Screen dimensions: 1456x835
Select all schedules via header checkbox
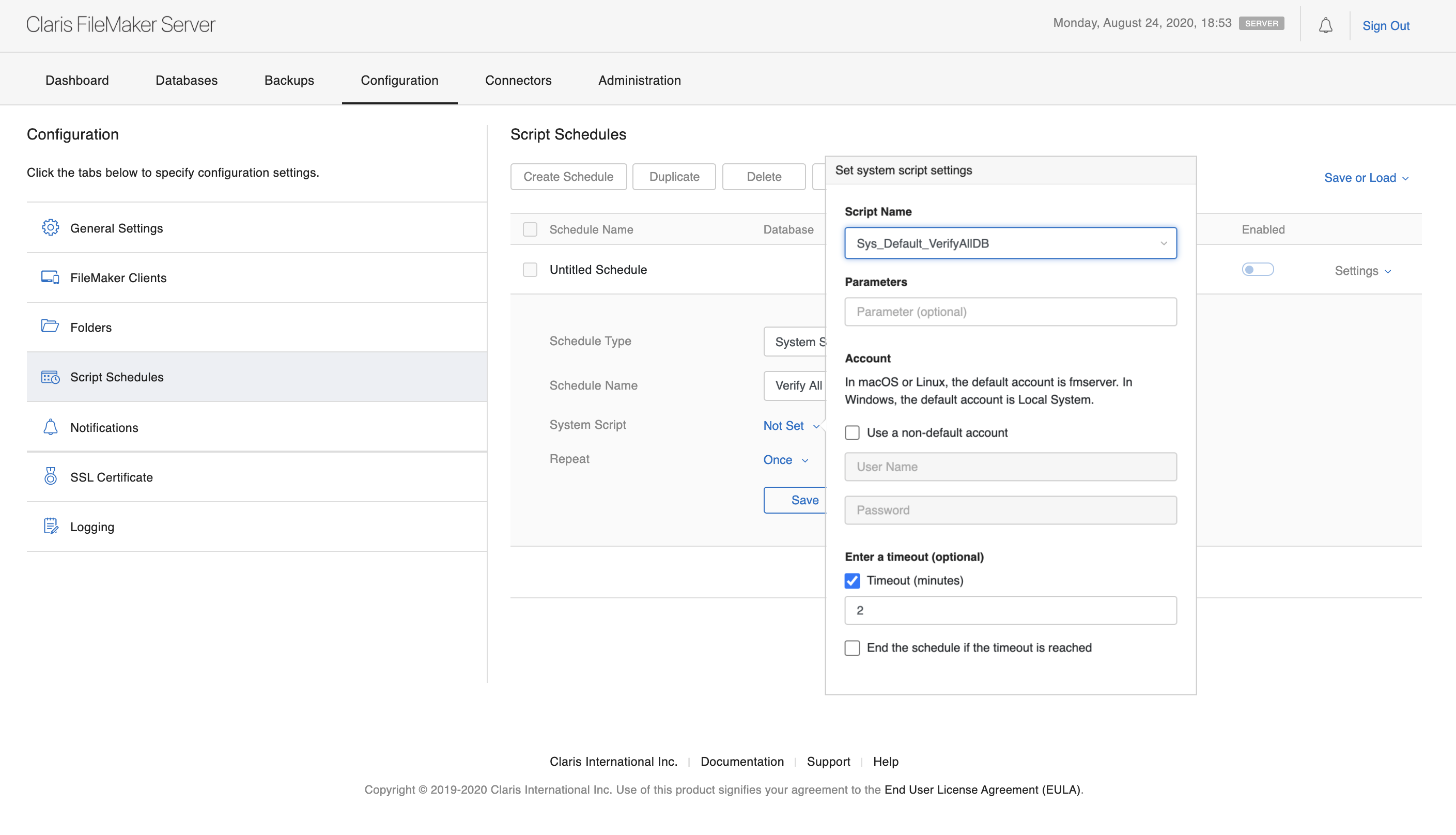pyautogui.click(x=530, y=229)
